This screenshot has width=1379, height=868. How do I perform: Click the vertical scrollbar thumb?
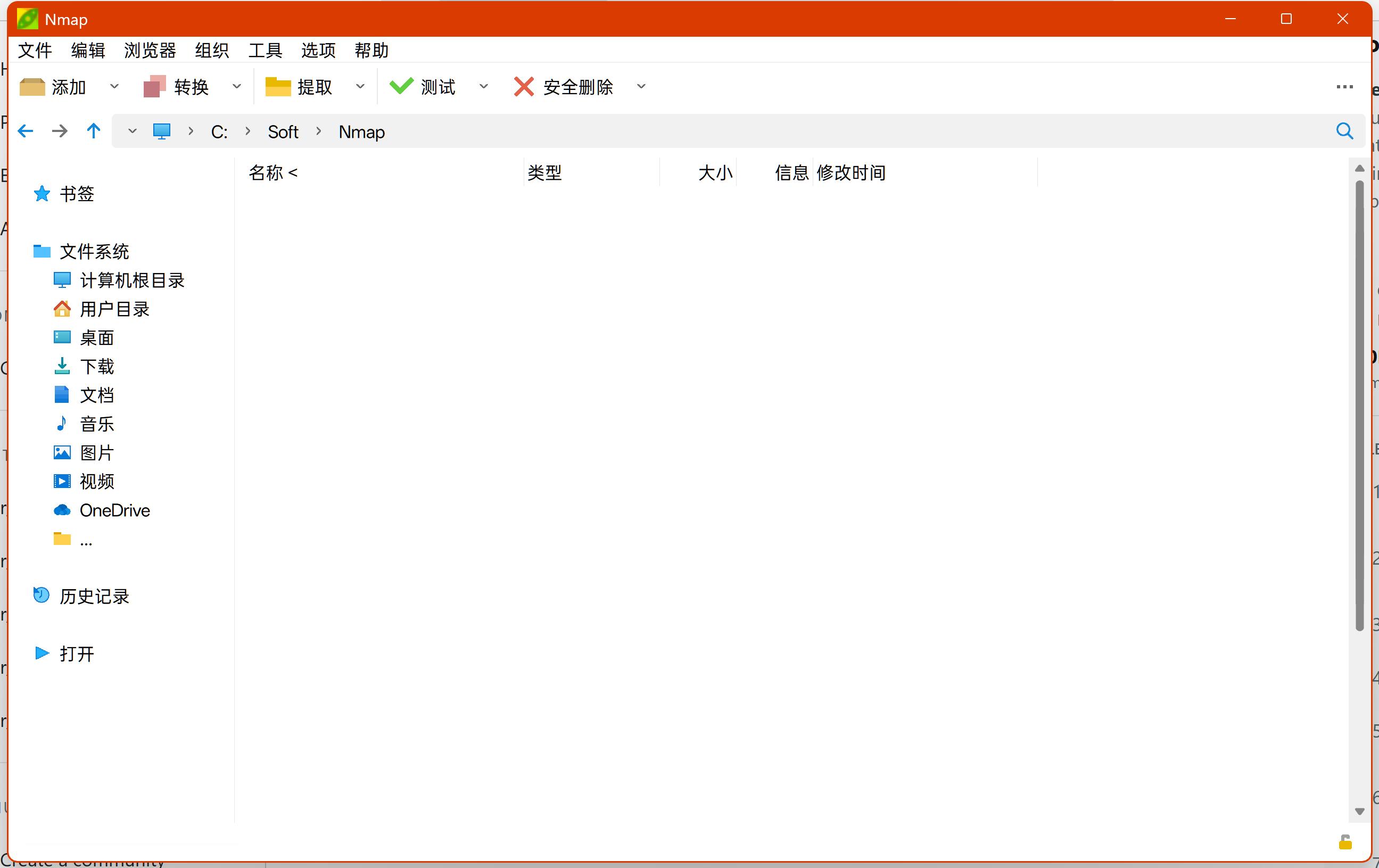tap(1359, 406)
